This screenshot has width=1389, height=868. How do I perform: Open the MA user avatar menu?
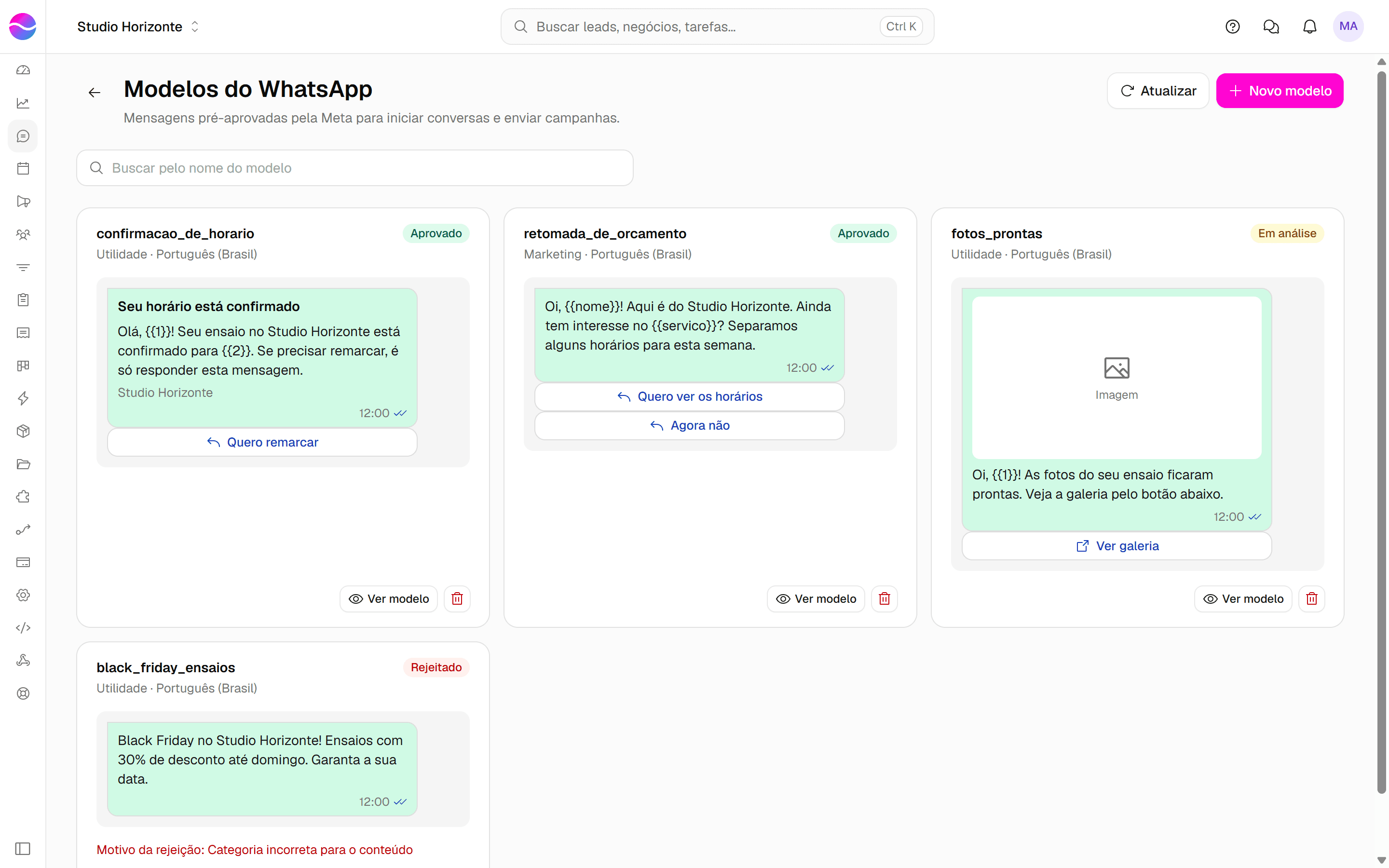point(1348,27)
